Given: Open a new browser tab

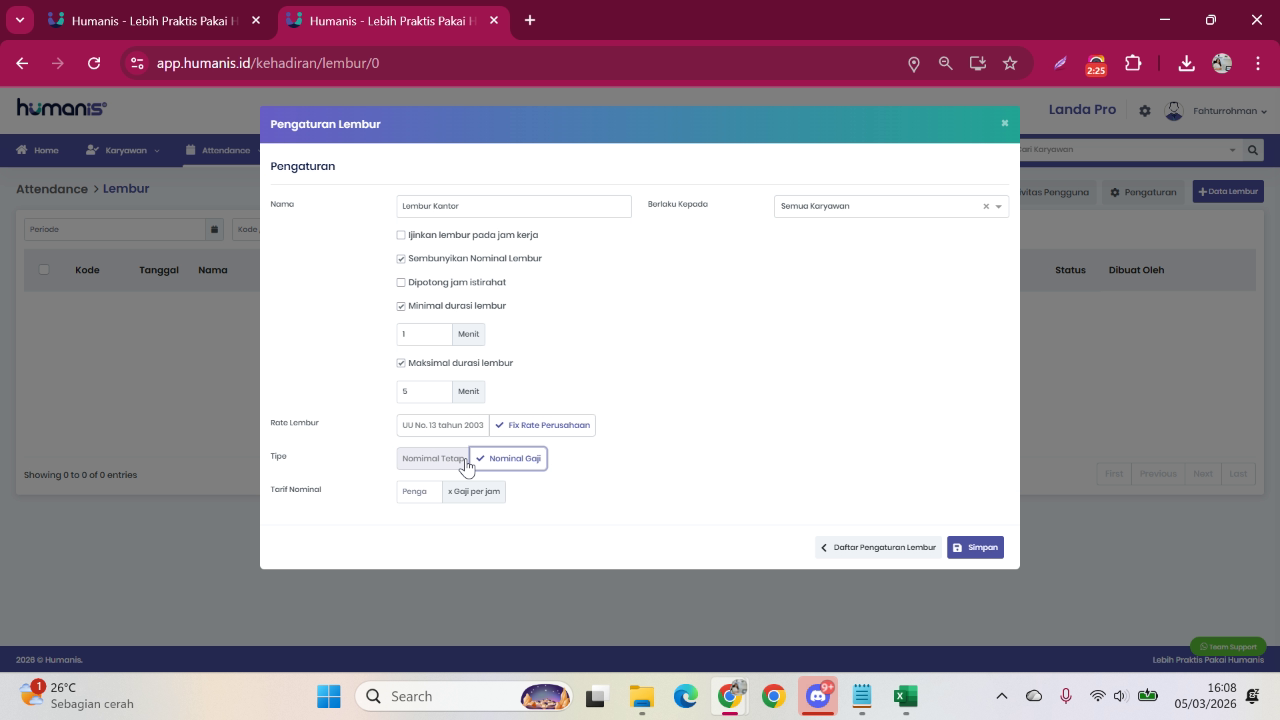Looking at the screenshot, I should click(530, 20).
